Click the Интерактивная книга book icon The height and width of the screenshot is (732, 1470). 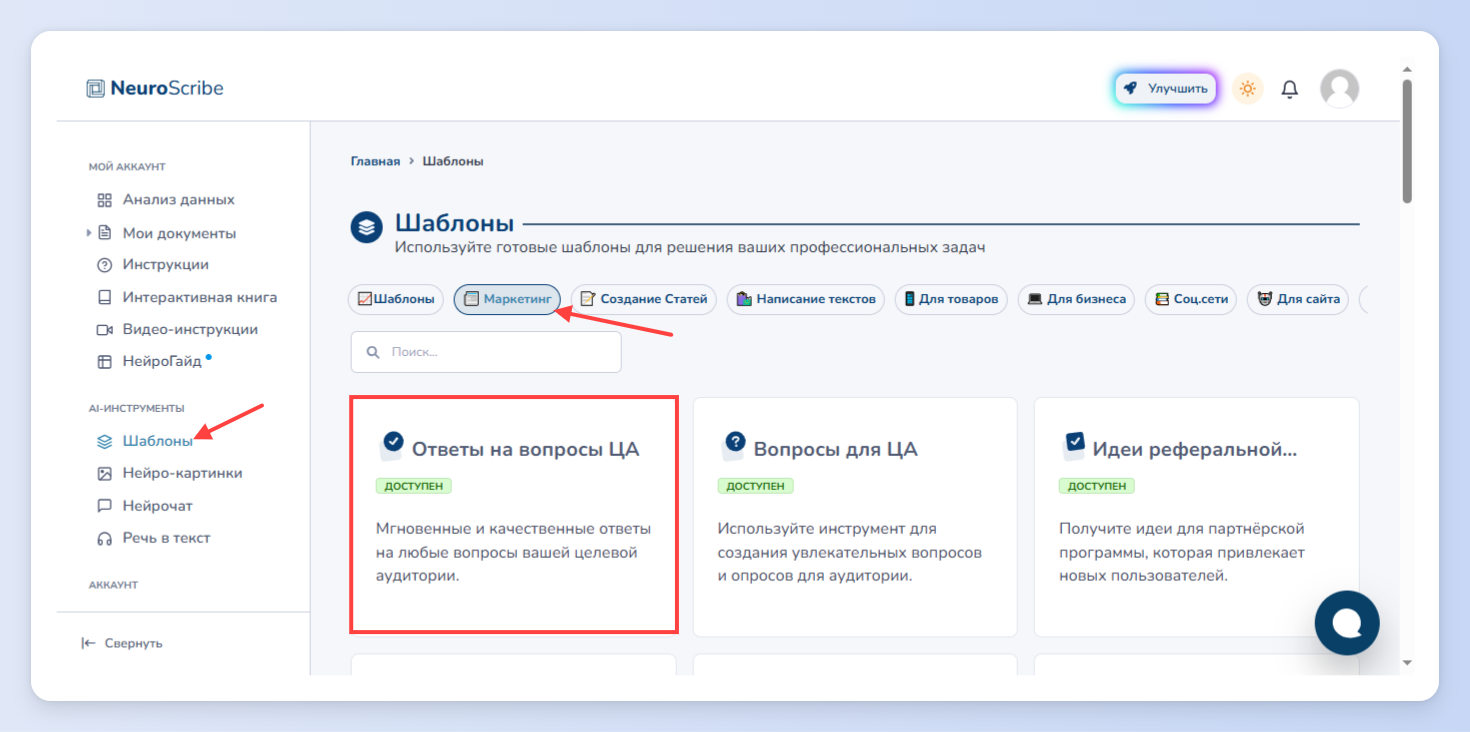tap(104, 297)
